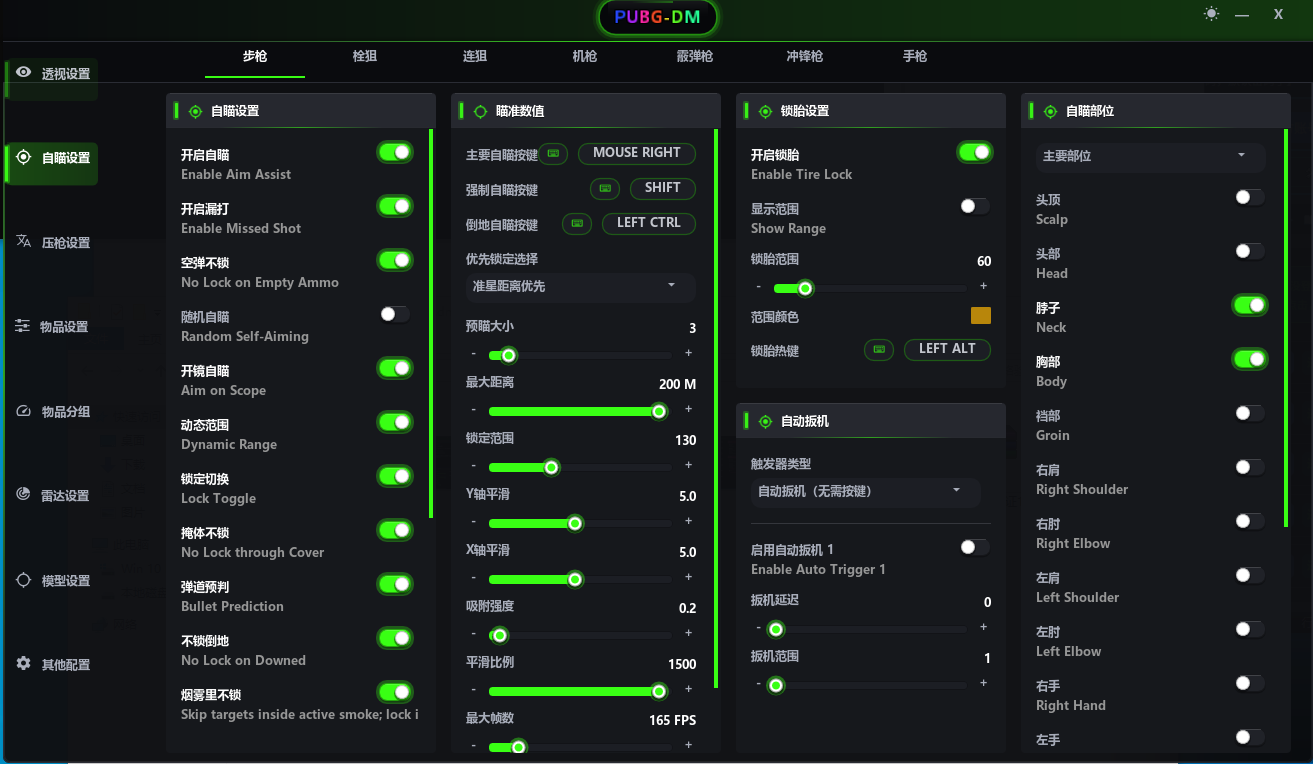Click the minus icon of 锁定范围 slider
Screen dimensions: 1313x764
tap(473, 466)
